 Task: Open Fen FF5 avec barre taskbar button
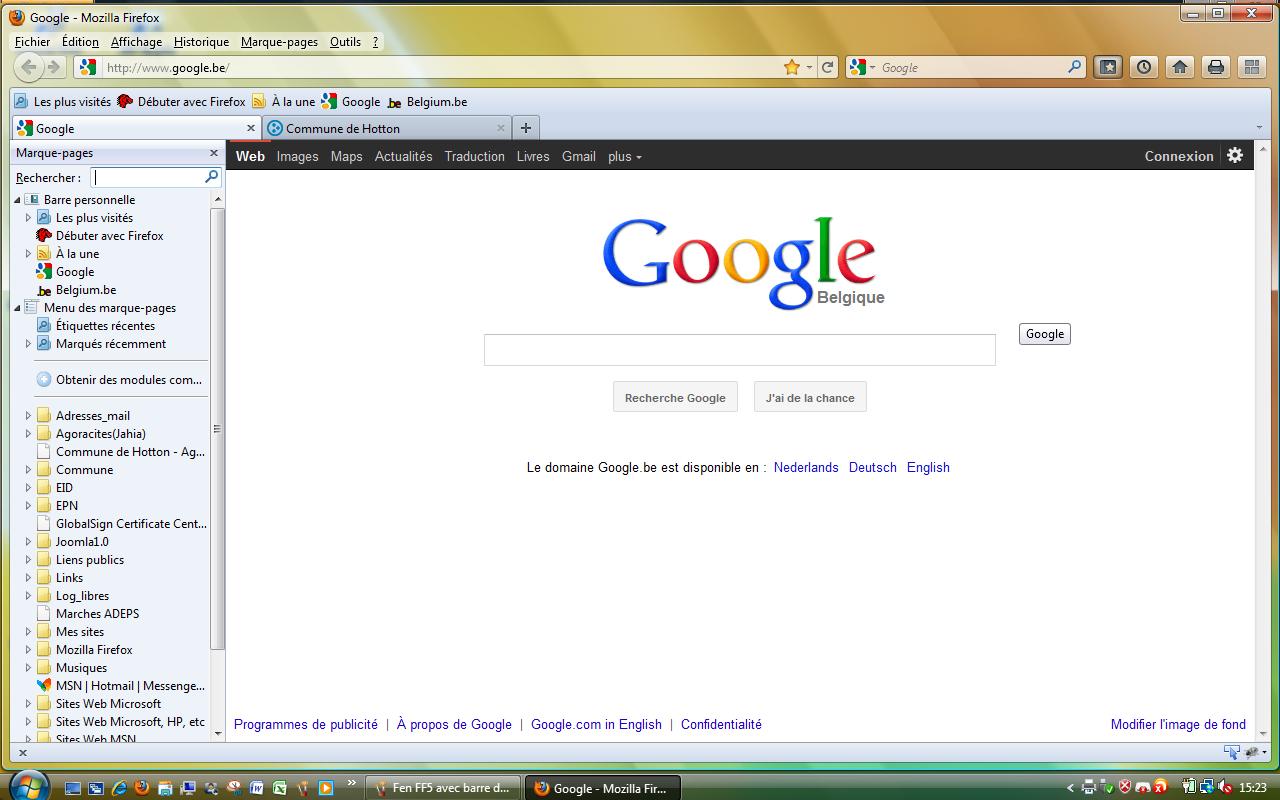pos(441,788)
